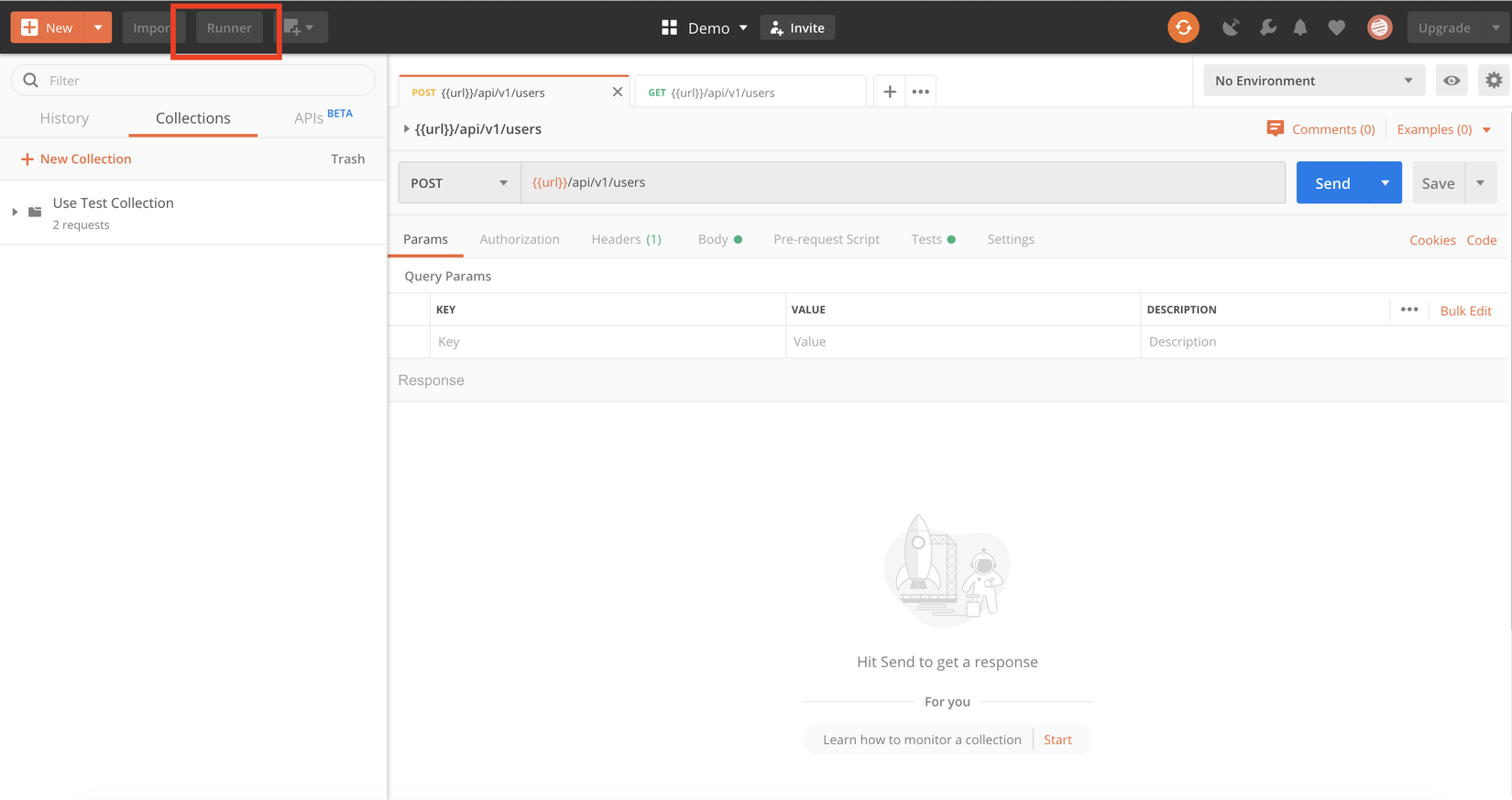Image resolution: width=1512 pixels, height=800 pixels.
Task: Click the Import button
Action: coord(151,27)
